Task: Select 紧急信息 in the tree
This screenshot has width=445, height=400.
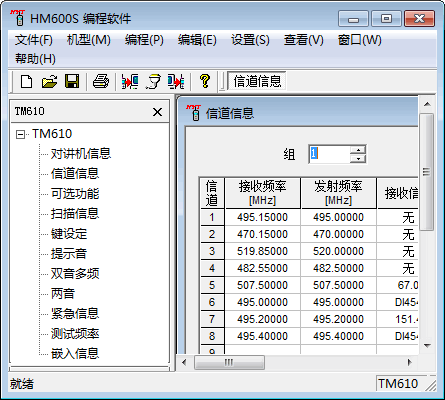Action: (x=75, y=314)
